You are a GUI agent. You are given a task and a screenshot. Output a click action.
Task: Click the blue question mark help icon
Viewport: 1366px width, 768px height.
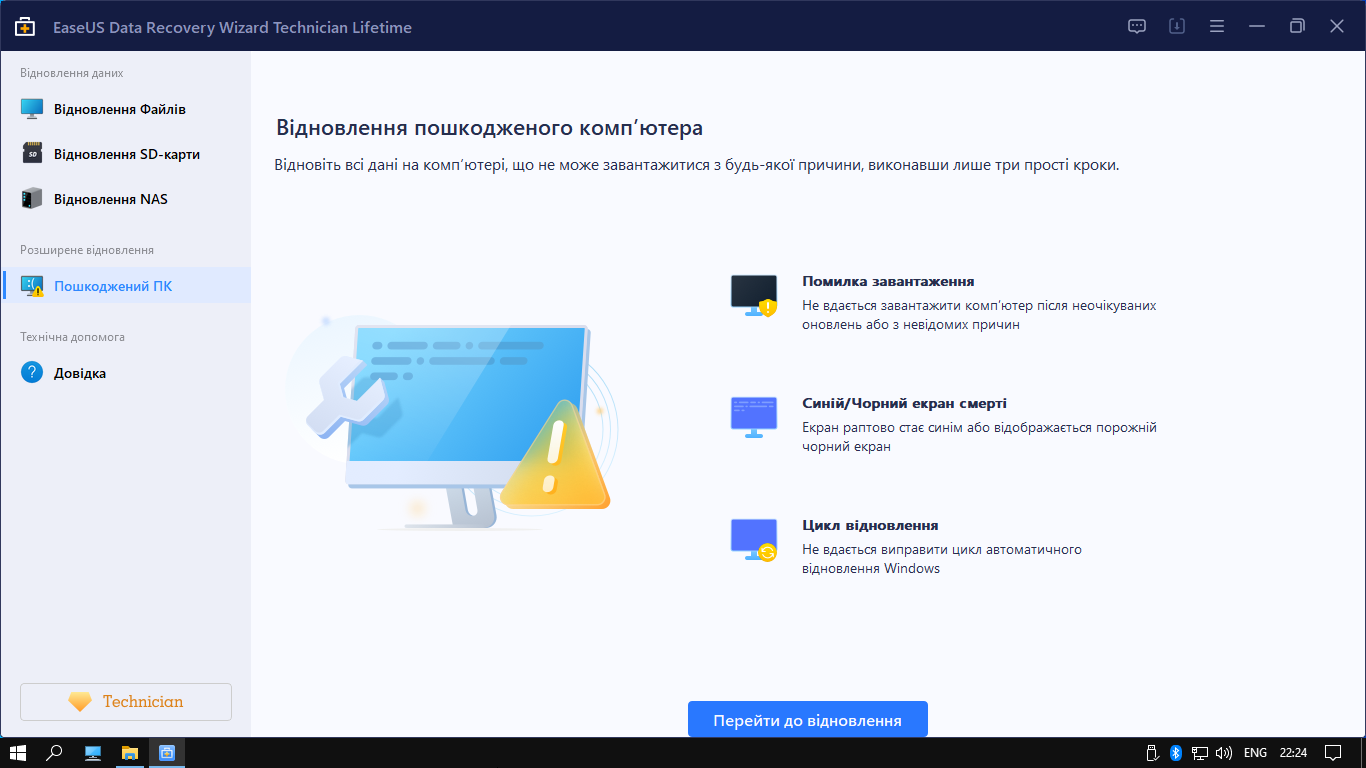[32, 373]
